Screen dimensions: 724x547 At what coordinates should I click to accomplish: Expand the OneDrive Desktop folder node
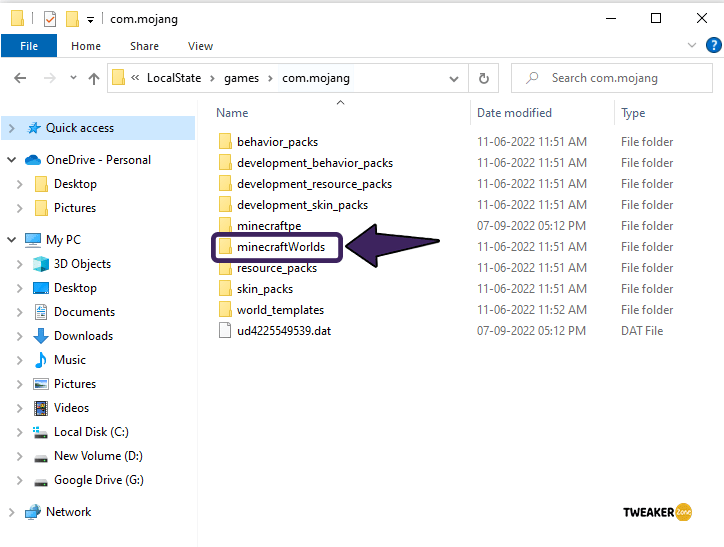pos(19,184)
